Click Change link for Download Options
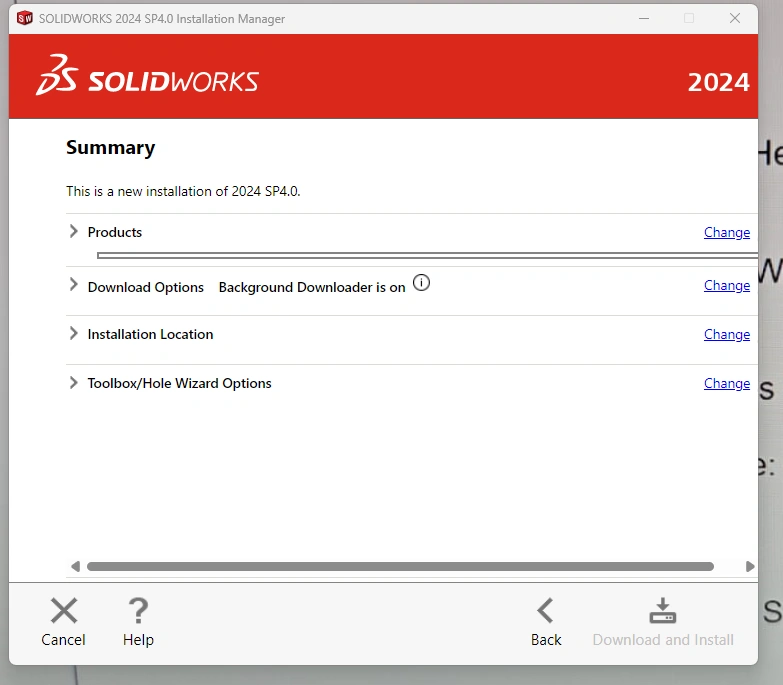This screenshot has height=685, width=783. coord(727,286)
